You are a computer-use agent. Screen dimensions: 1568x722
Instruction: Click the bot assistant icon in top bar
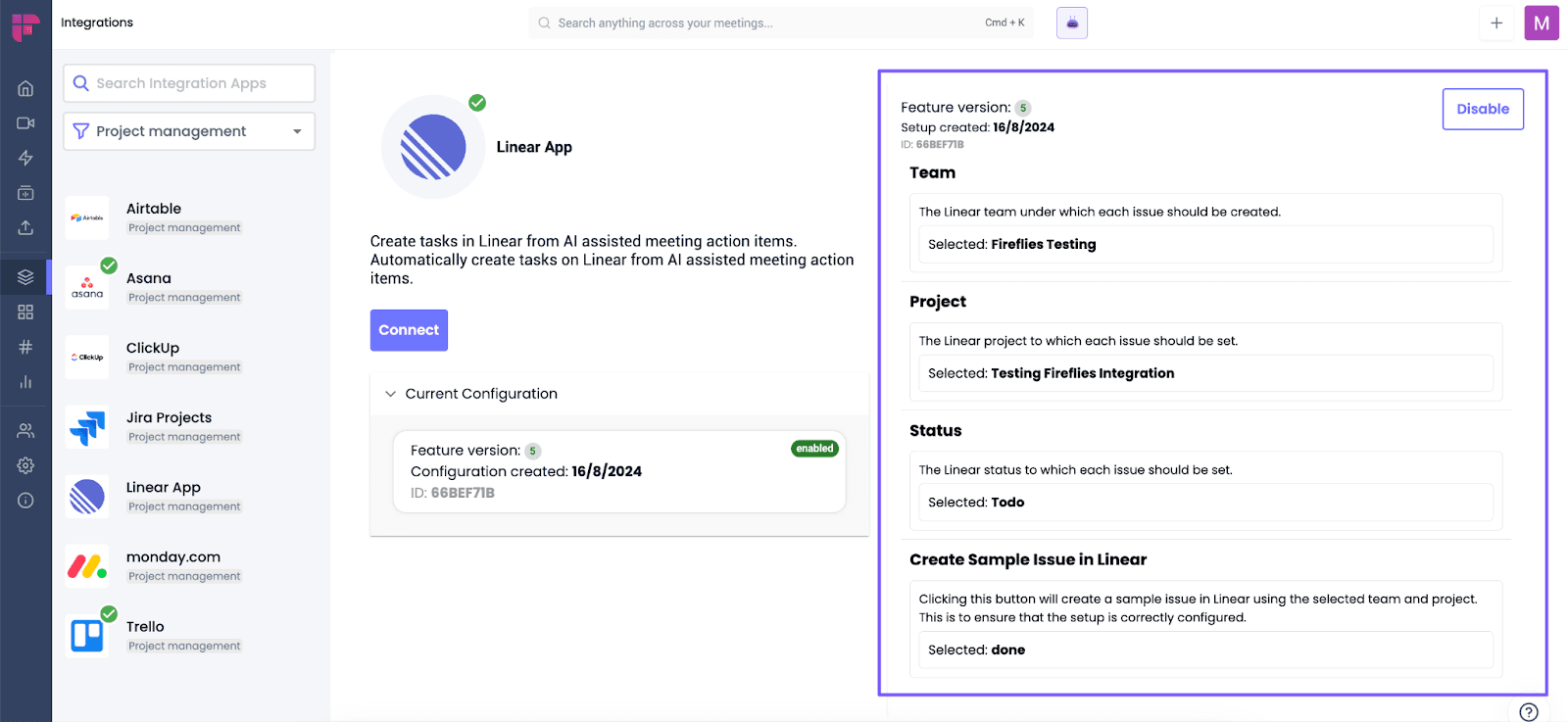[1072, 23]
